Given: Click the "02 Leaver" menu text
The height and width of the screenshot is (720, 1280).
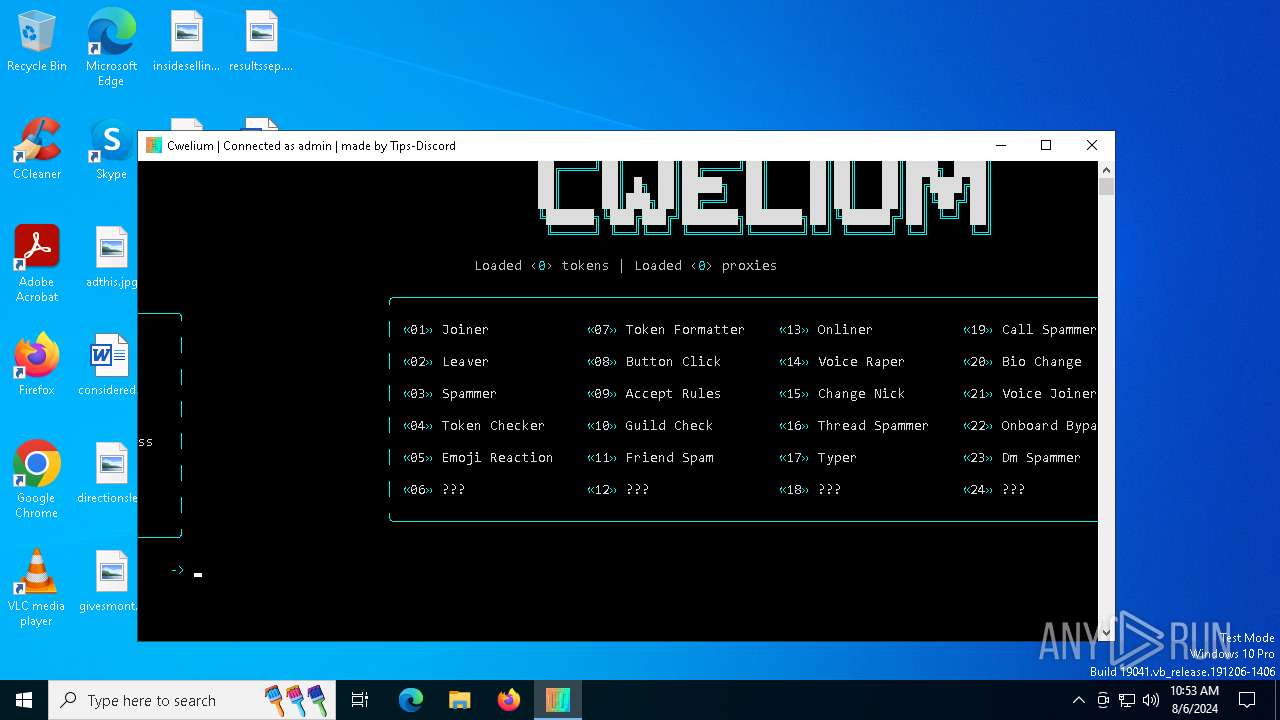Looking at the screenshot, I should coord(446,362).
